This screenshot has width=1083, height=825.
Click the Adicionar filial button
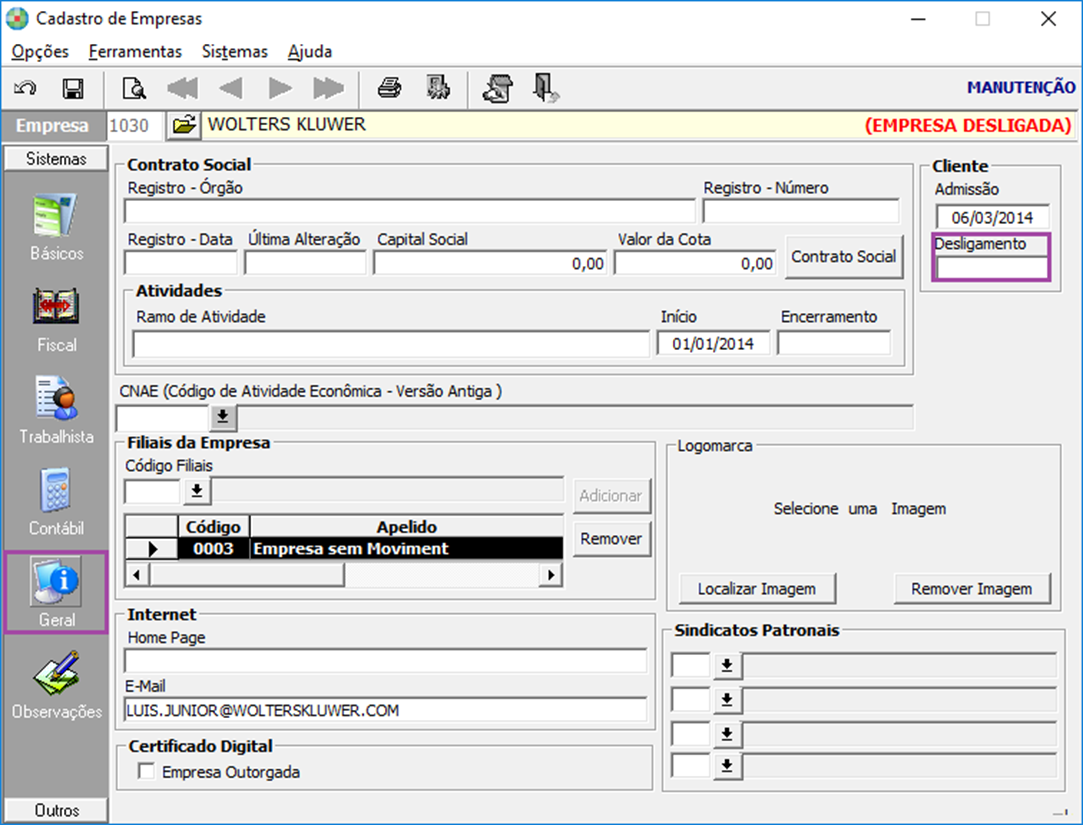coord(611,495)
